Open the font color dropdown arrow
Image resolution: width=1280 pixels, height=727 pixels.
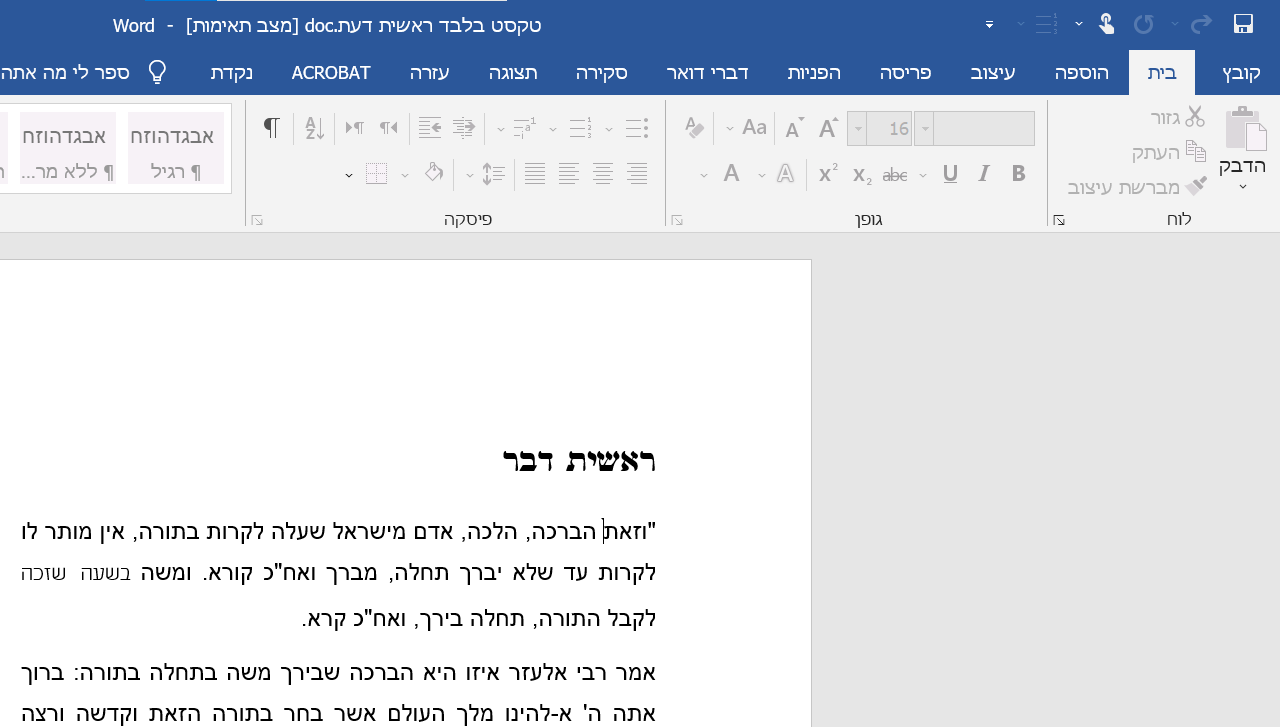[x=704, y=175]
